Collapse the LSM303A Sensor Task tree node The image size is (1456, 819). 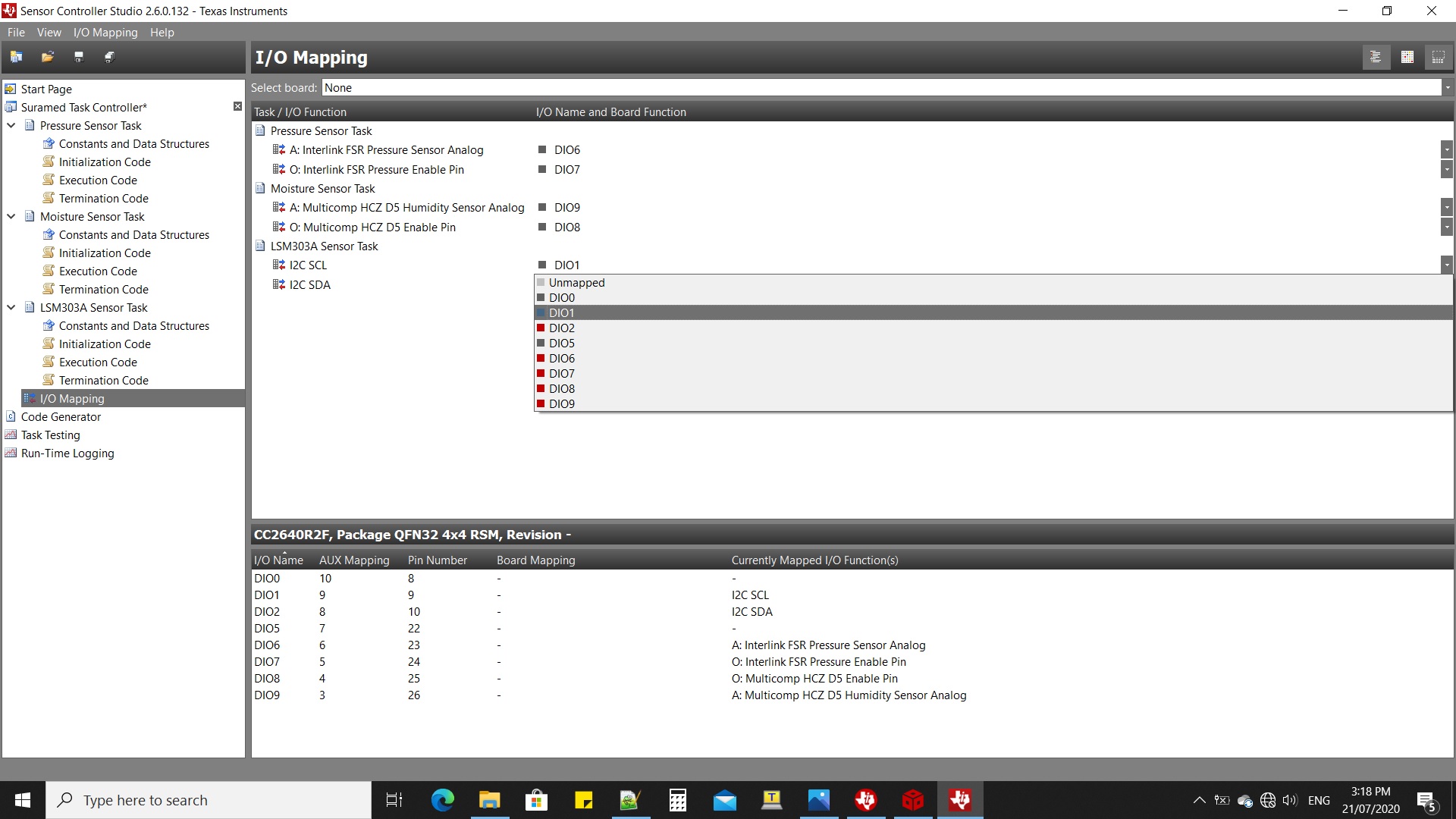click(x=11, y=308)
